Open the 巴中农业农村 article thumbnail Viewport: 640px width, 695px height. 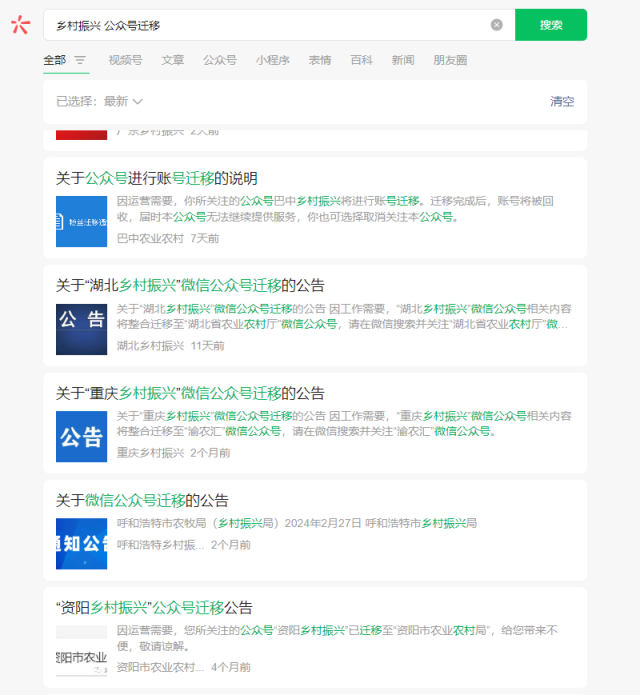[x=81, y=223]
